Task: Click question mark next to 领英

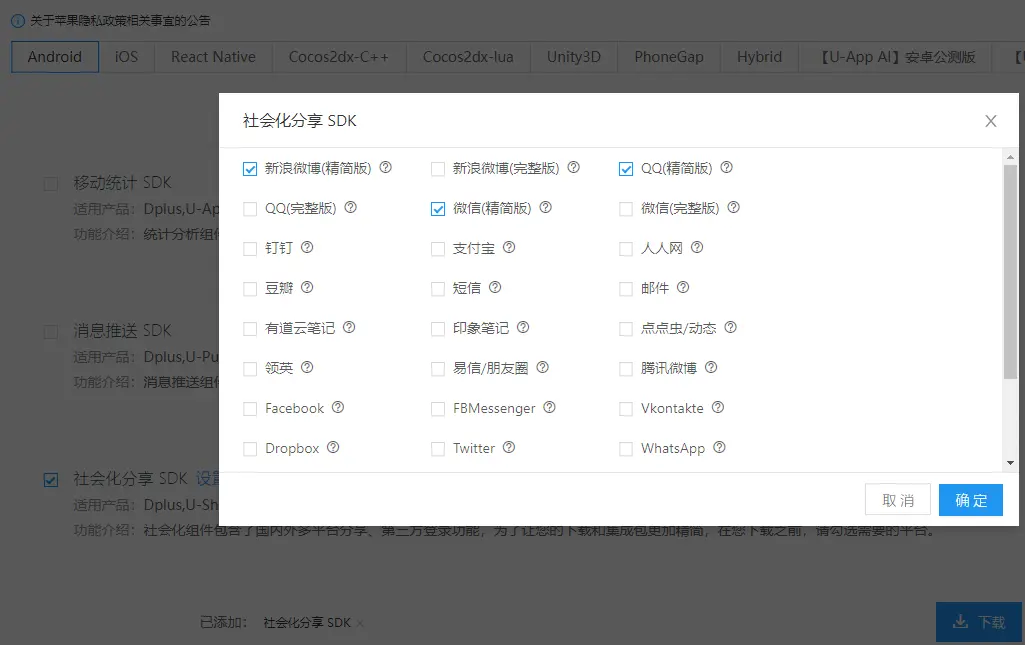Action: [307, 367]
